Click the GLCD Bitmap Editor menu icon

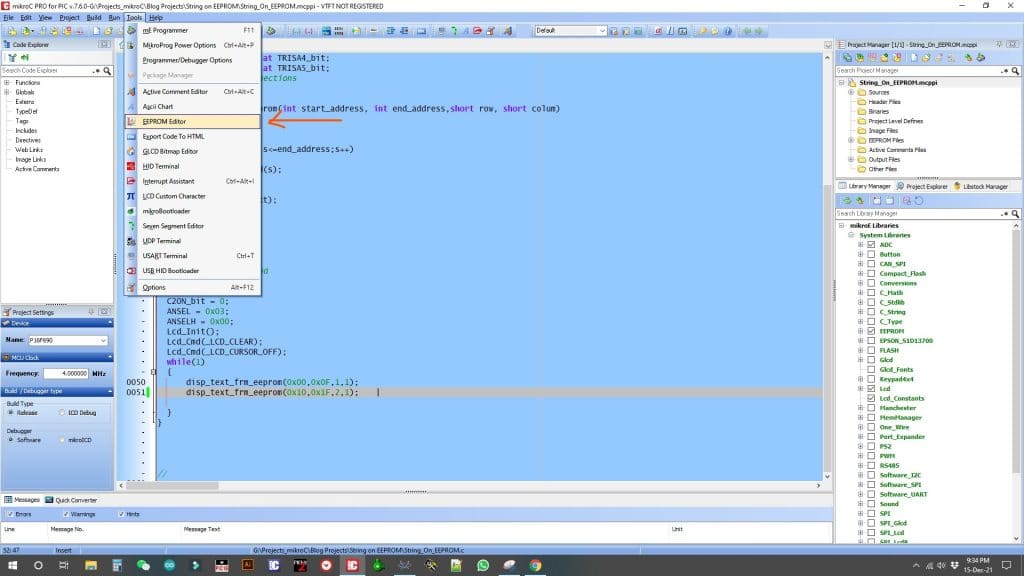coord(131,152)
